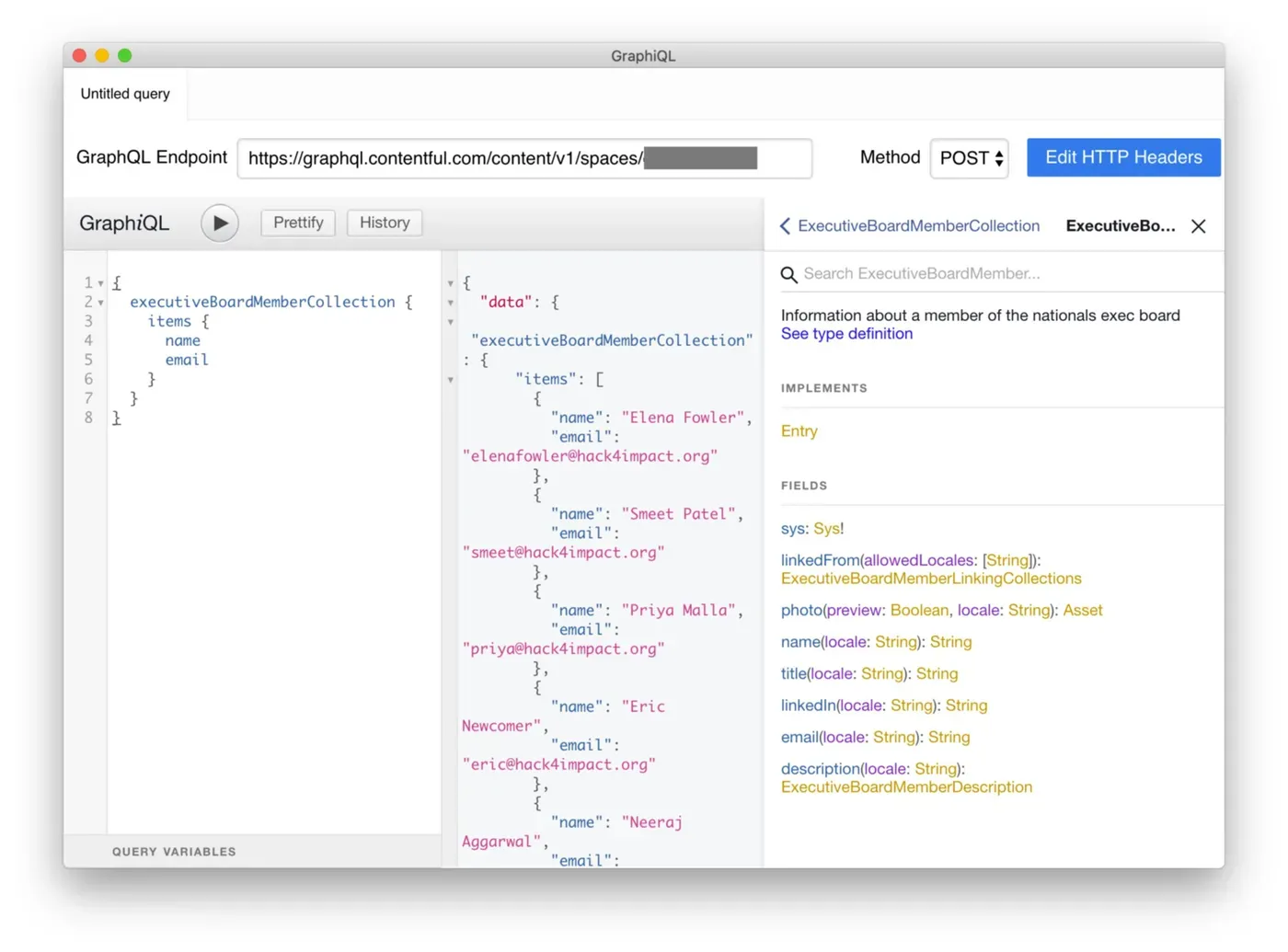
Task: View the Asset type on the photo field
Action: click(1082, 610)
